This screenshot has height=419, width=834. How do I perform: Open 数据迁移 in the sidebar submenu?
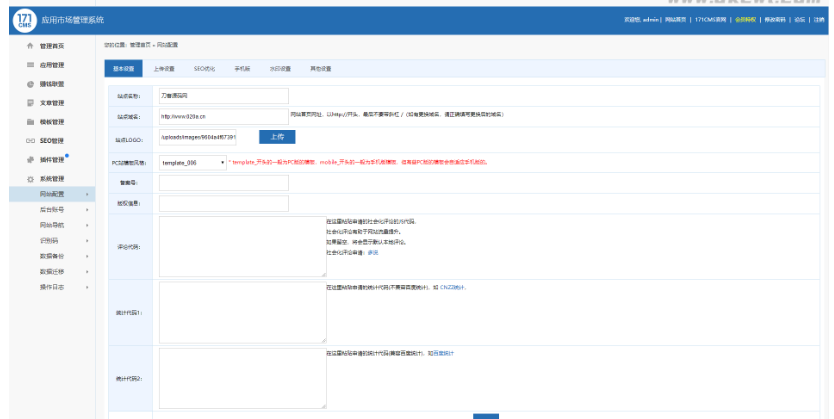point(52,271)
